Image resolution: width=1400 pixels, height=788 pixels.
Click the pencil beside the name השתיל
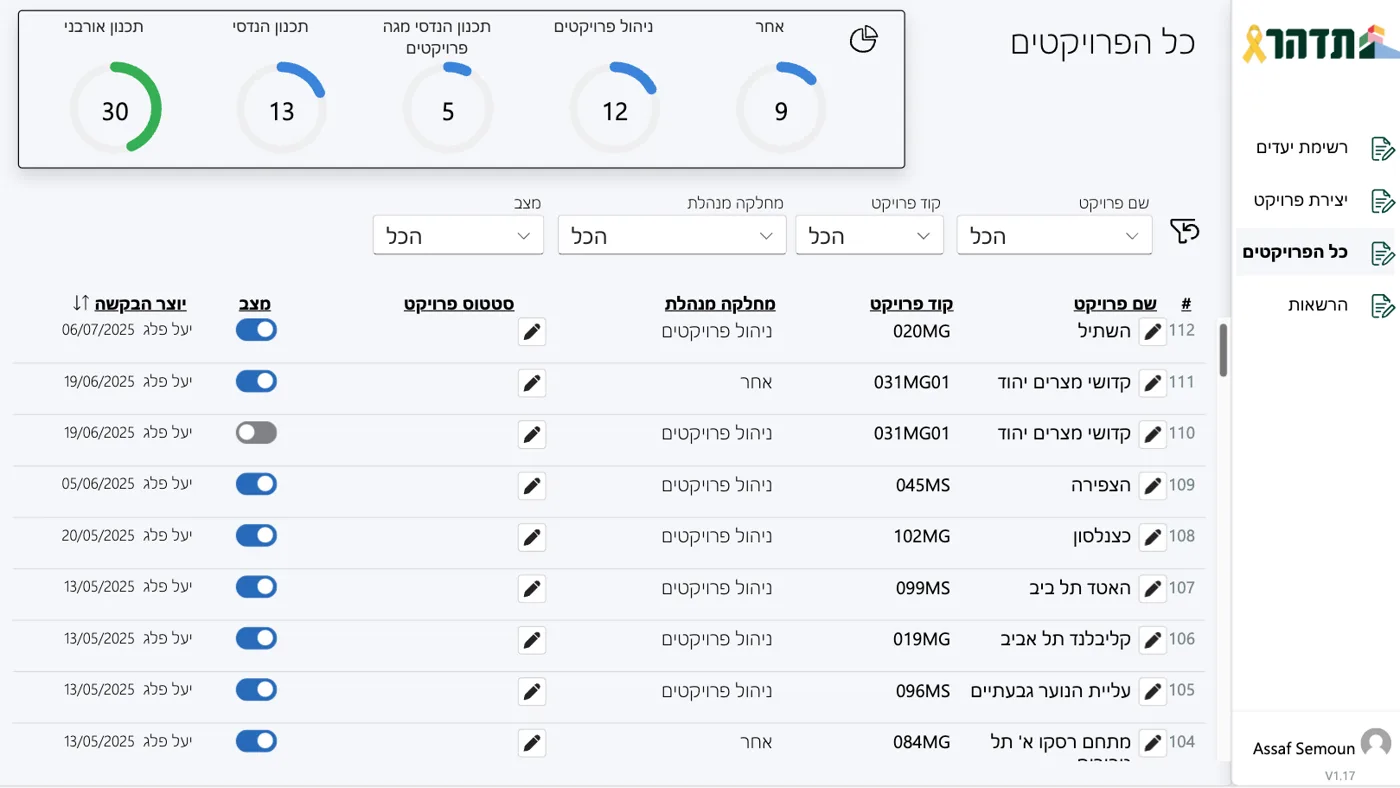pos(1153,331)
